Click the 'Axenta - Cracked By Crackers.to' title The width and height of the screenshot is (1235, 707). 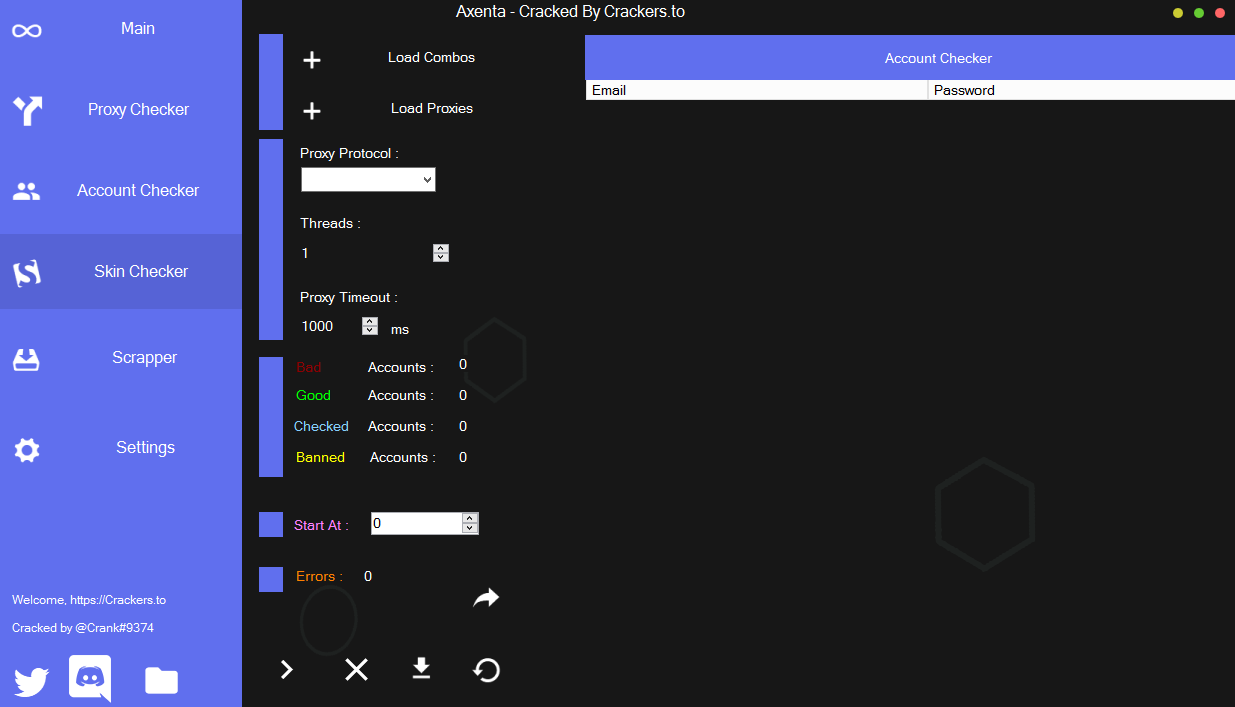[x=570, y=12]
